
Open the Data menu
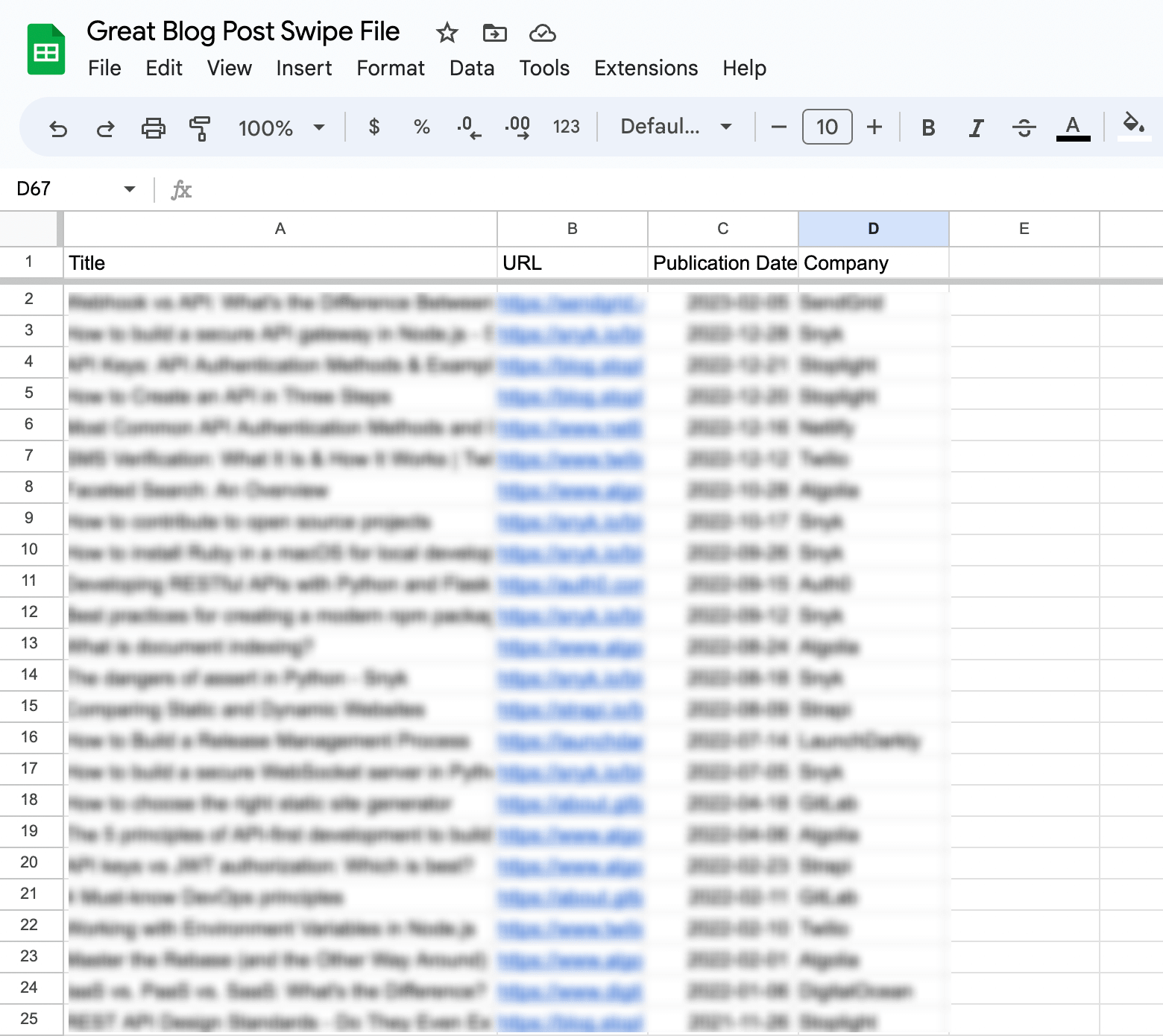pyautogui.click(x=471, y=69)
